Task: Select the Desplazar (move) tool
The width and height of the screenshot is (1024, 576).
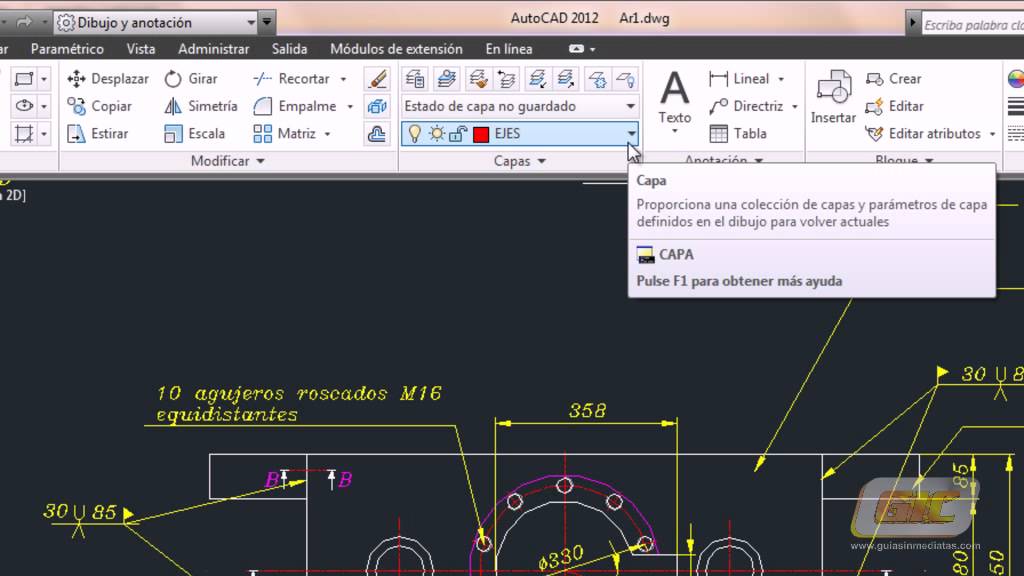Action: [108, 79]
